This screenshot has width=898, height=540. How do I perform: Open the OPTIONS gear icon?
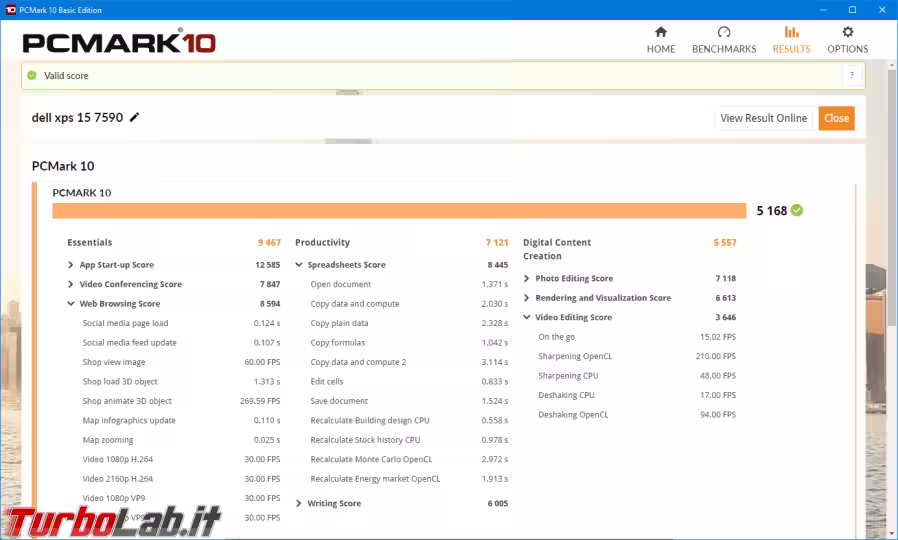click(848, 32)
